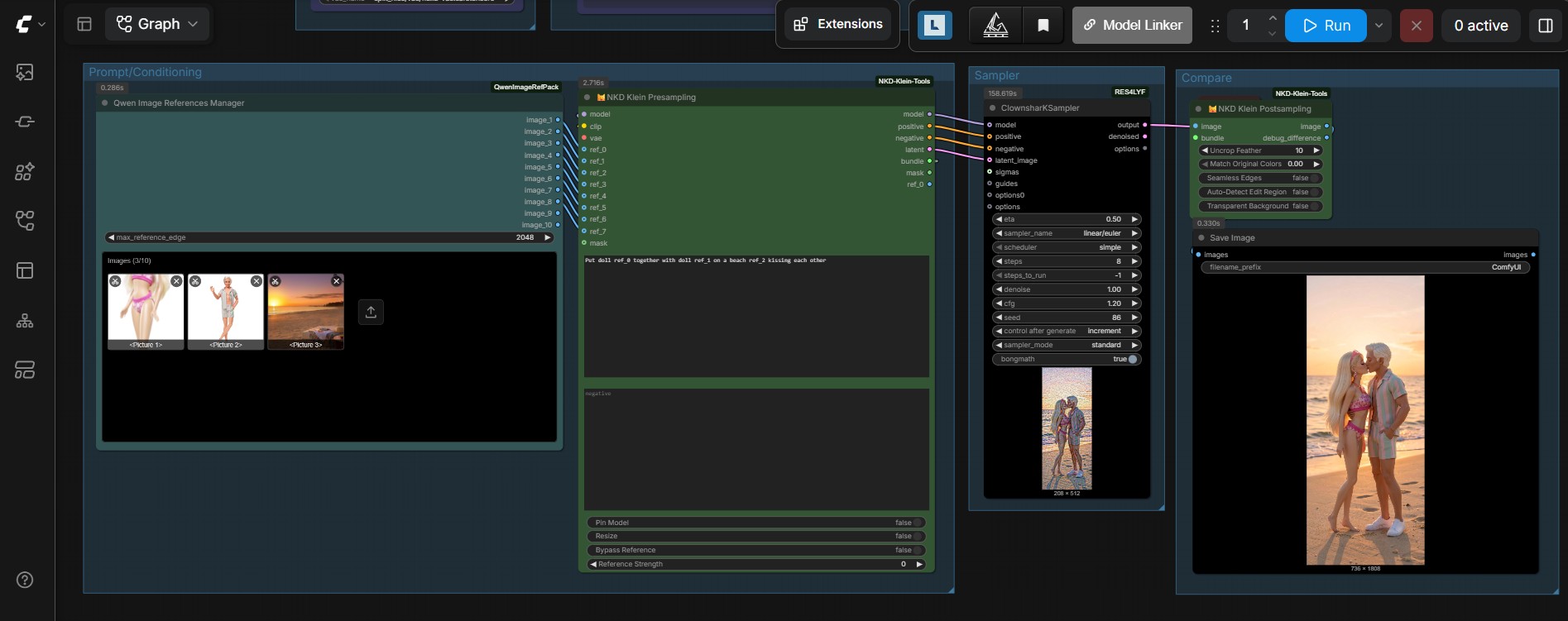Toggle the bongmath switch

coord(1066,359)
